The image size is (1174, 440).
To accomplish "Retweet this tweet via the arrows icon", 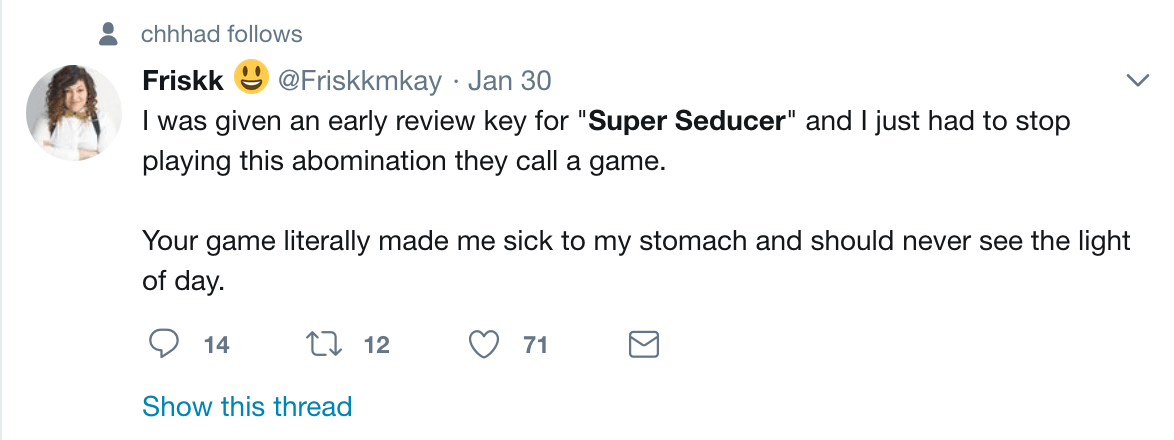I will coord(325,344).
